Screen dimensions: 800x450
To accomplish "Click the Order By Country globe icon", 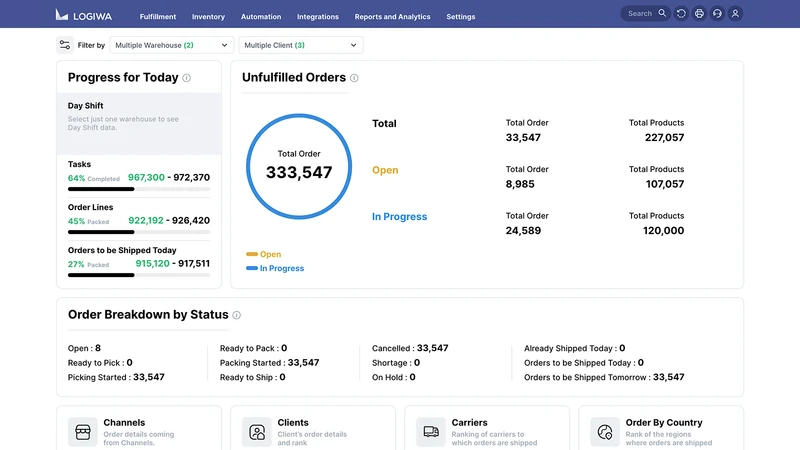I will click(x=605, y=432).
